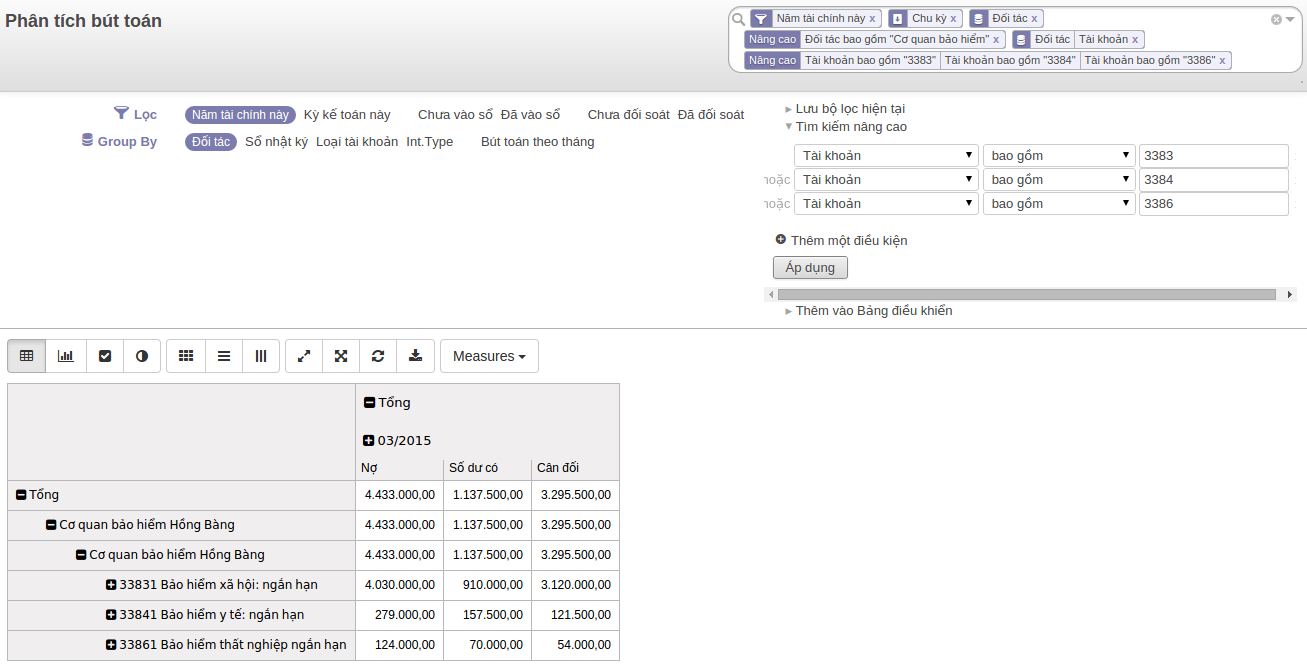Viewport: 1307px width, 666px height.
Task: Switch to the pivot table view icon
Action: (27, 356)
